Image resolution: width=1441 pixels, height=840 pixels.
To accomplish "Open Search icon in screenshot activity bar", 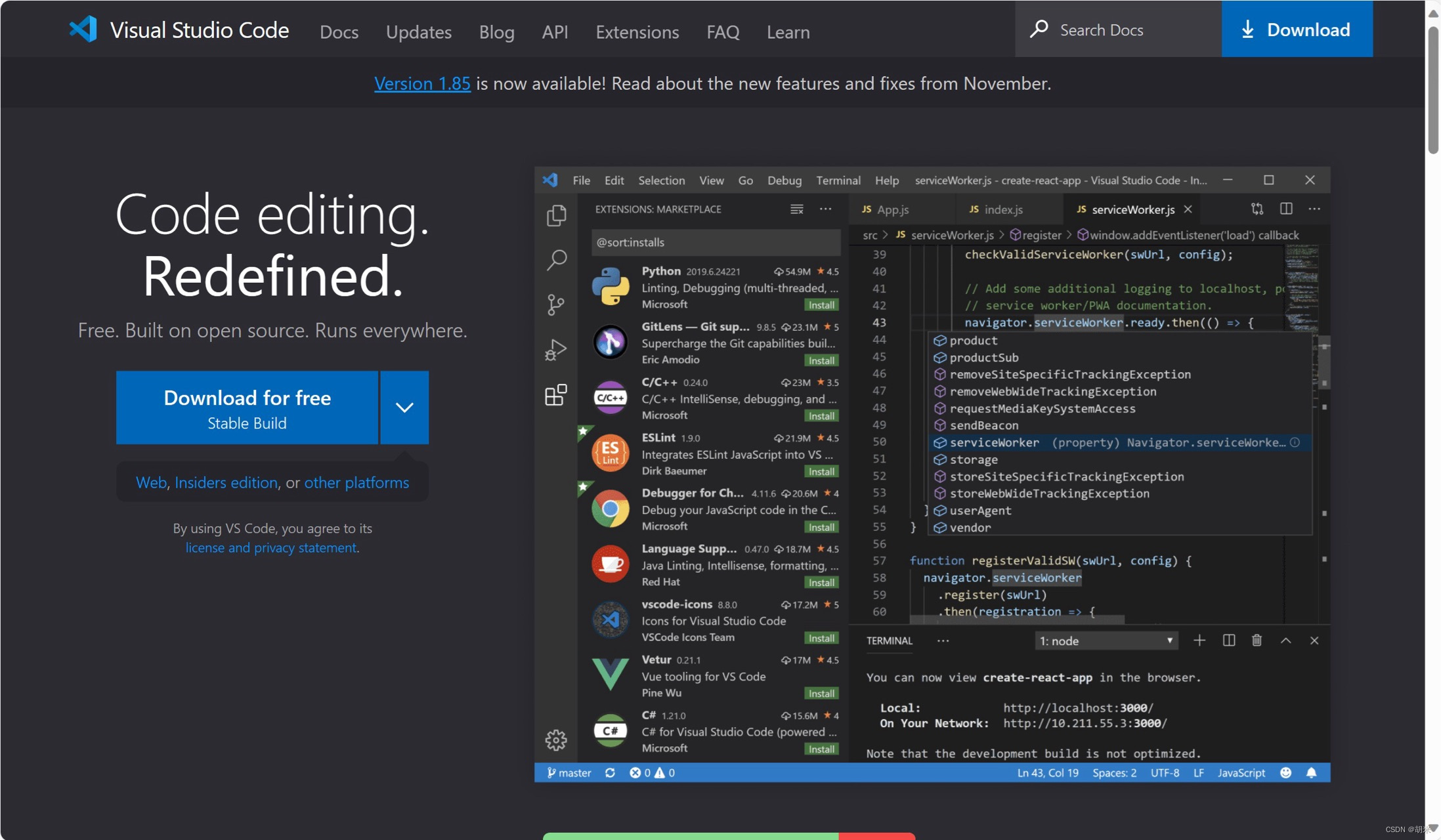I will pos(556,260).
